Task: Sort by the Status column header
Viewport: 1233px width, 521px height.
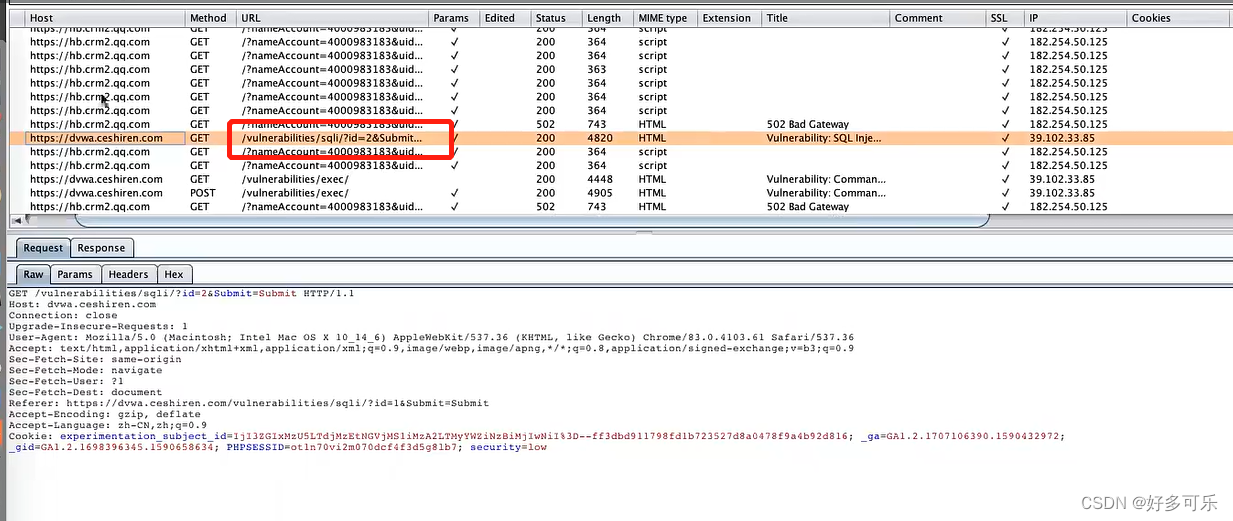Action: [555, 18]
